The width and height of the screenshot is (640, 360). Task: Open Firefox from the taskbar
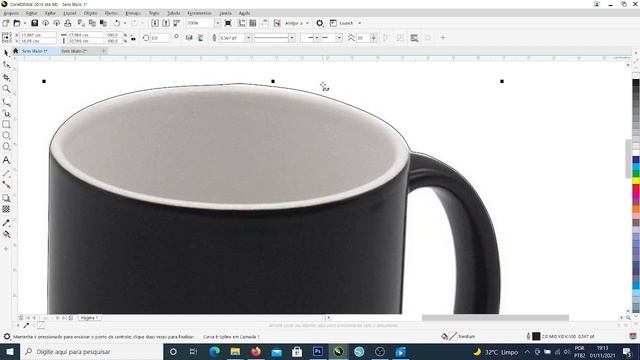coord(256,351)
